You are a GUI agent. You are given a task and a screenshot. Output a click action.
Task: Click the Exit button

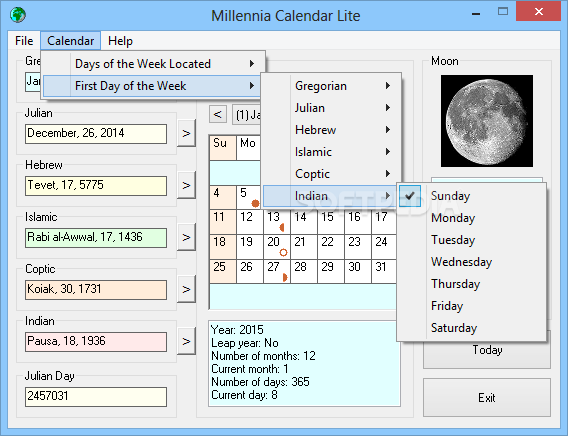pyautogui.click(x=487, y=398)
